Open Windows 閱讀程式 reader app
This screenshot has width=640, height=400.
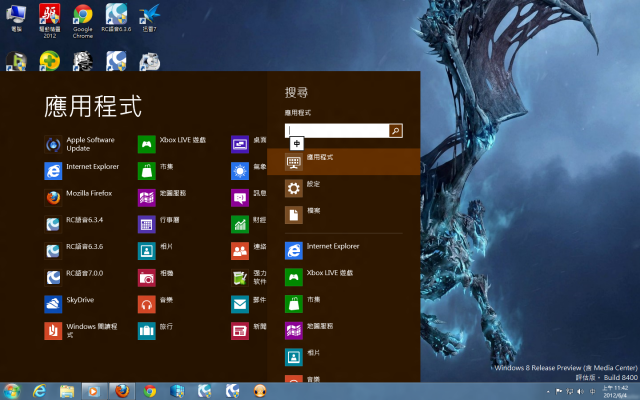click(x=81, y=331)
